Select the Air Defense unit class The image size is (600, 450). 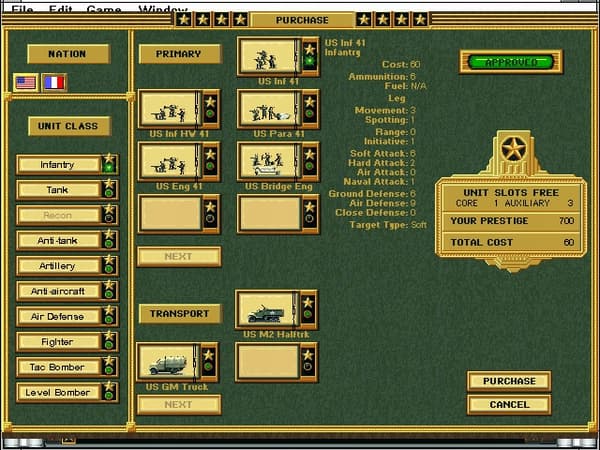[x=58, y=316]
